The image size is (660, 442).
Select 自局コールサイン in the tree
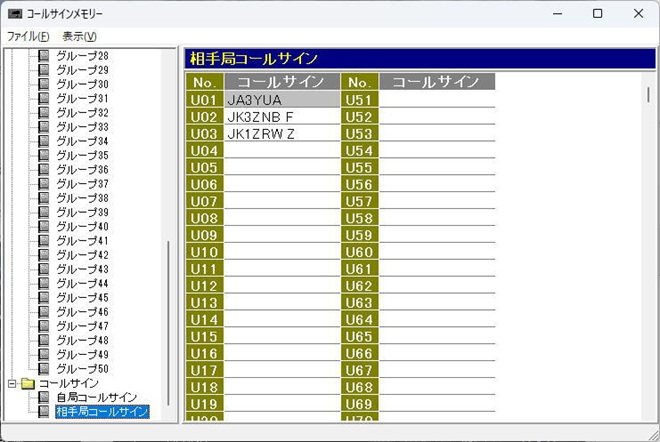96,397
